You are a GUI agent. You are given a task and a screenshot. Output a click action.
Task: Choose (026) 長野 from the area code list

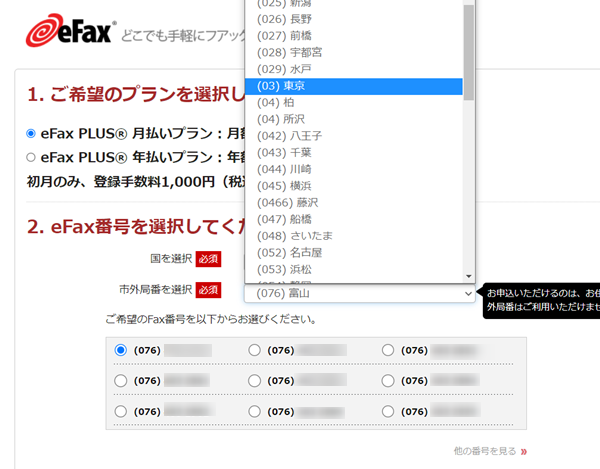click(x=354, y=19)
